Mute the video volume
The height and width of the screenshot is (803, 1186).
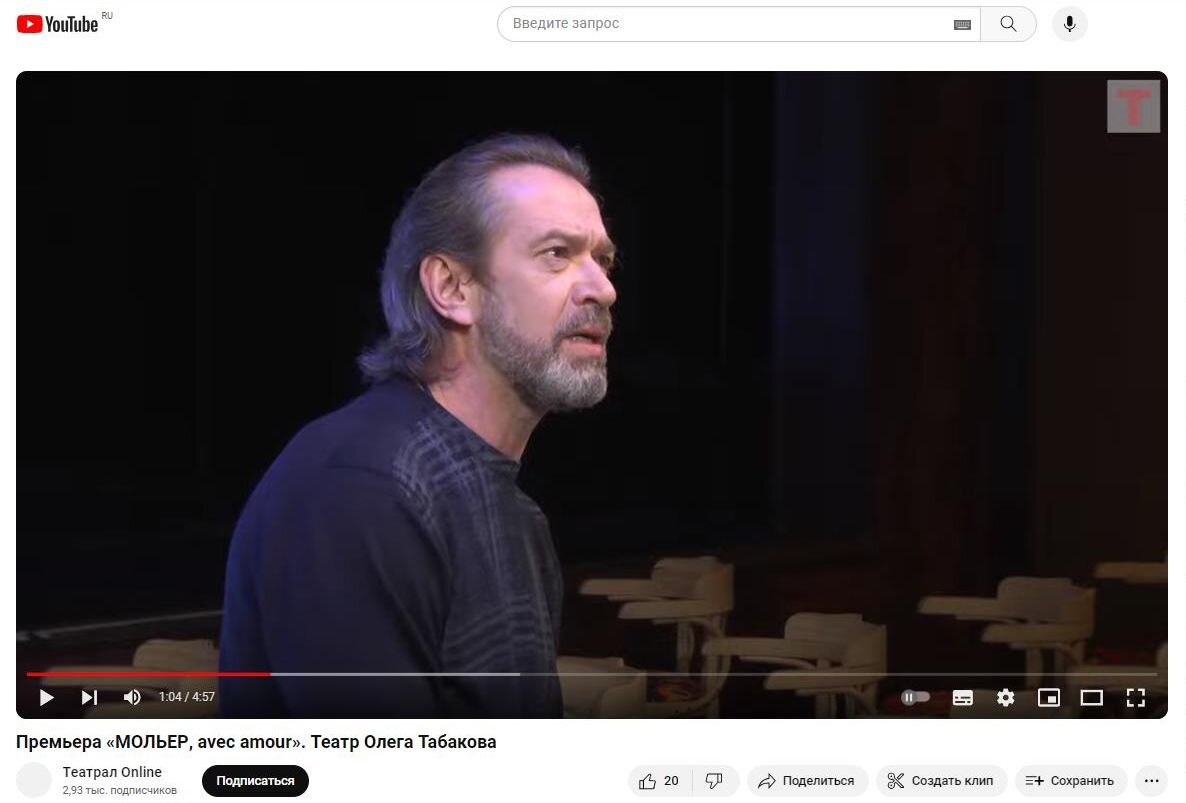(x=132, y=697)
